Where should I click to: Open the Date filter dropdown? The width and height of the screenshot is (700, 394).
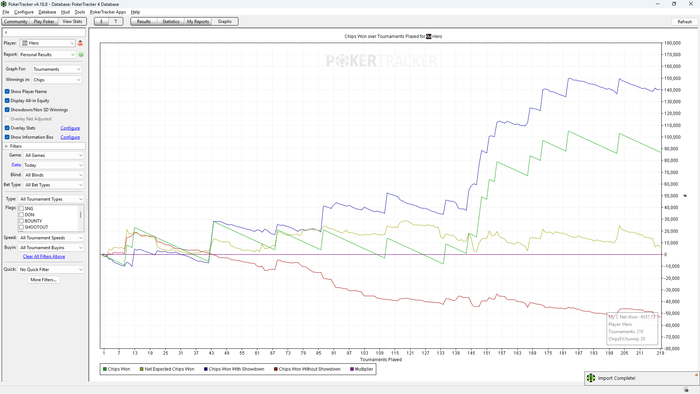(54, 165)
